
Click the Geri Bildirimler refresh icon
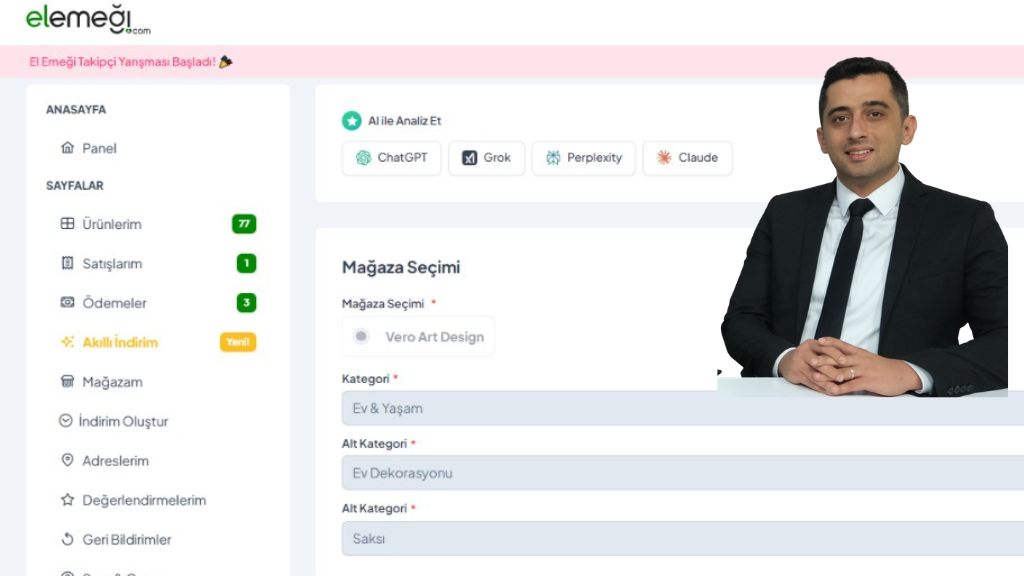tap(67, 539)
